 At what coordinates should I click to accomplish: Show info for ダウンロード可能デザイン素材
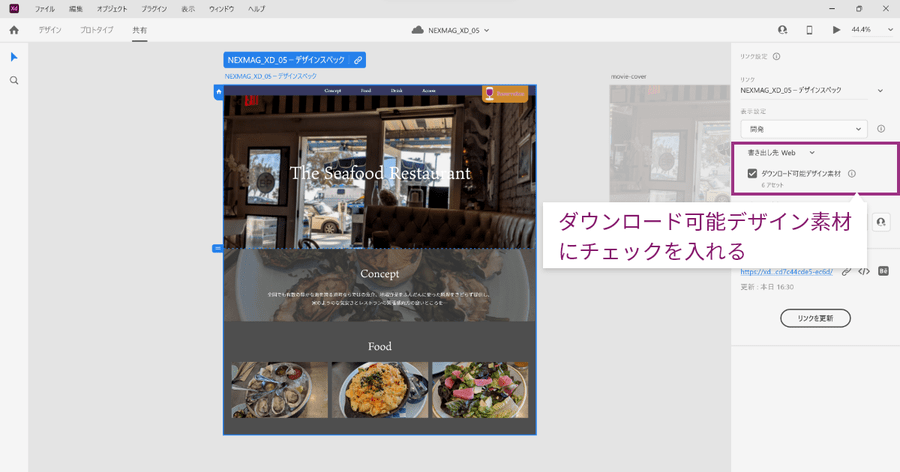click(x=852, y=173)
